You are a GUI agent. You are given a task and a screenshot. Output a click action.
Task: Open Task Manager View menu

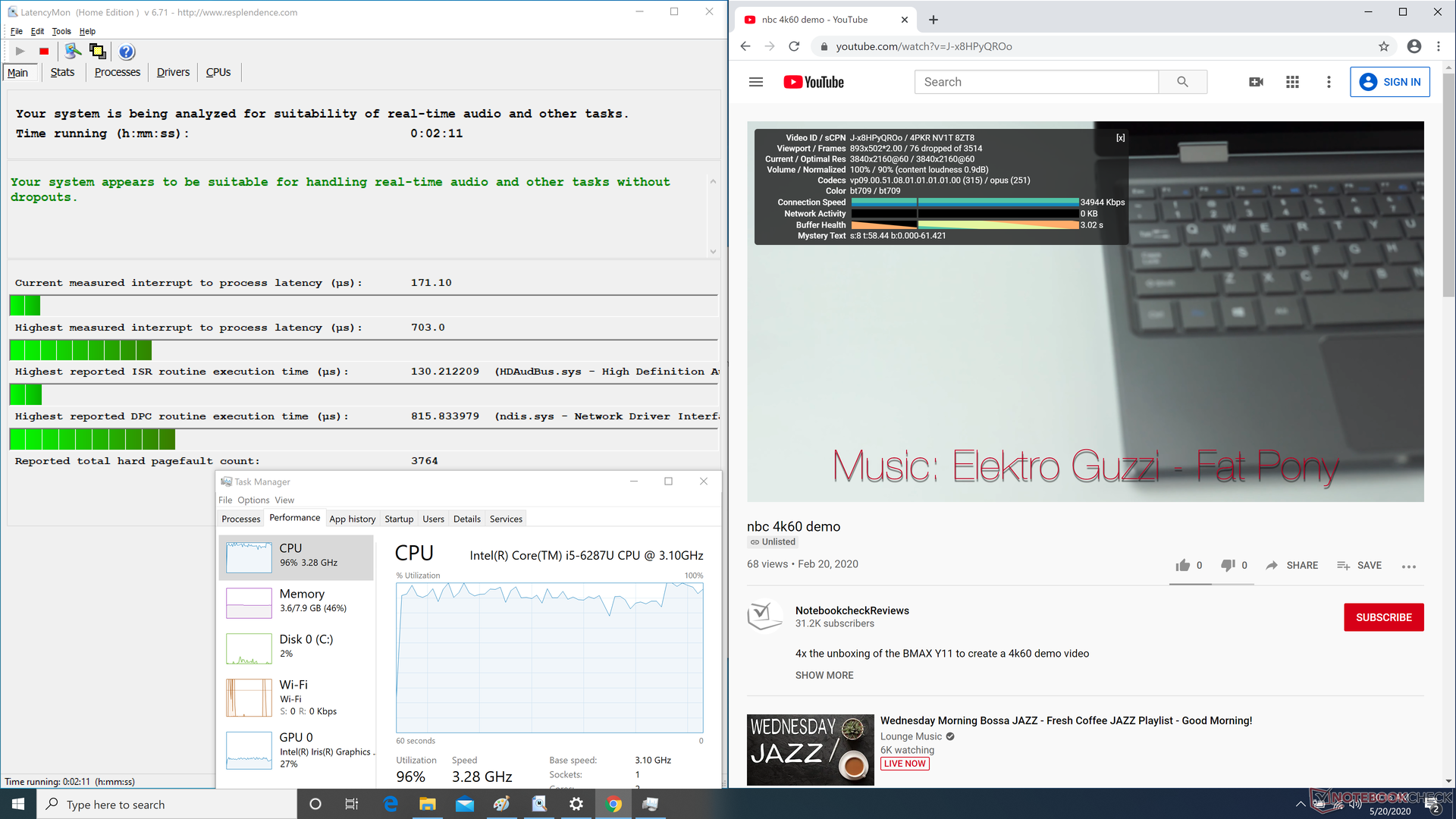(x=284, y=500)
